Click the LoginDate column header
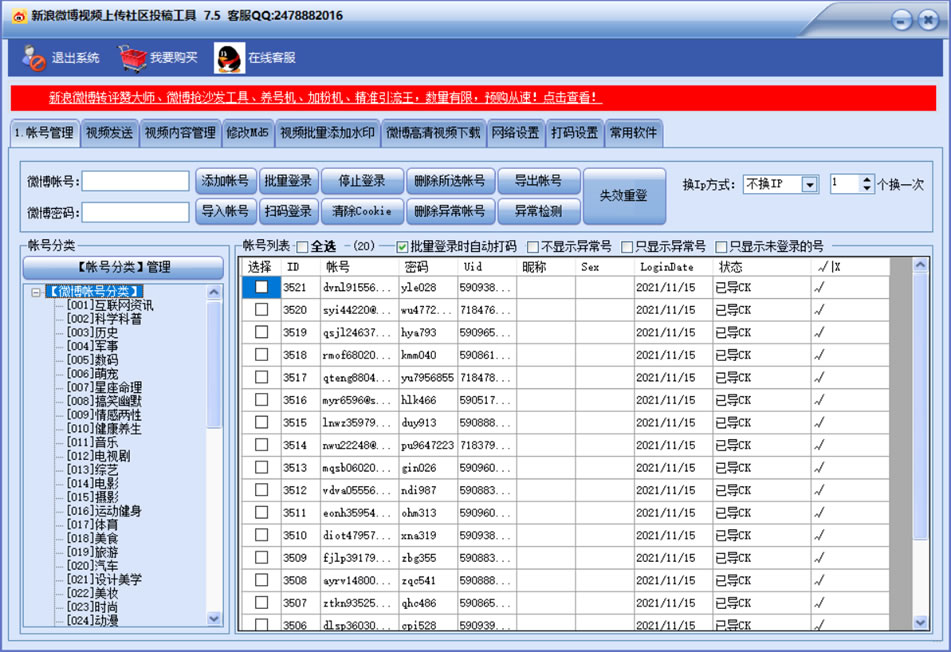Image resolution: width=951 pixels, height=652 pixels. coord(673,267)
